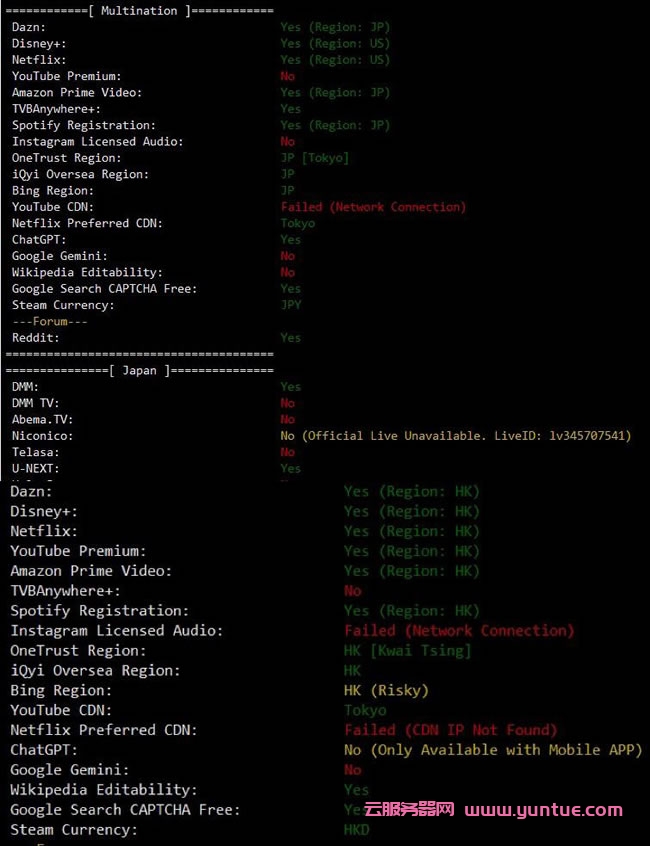Click the Steam Currency value 'HKD'
The height and width of the screenshot is (846, 650).
tap(356, 830)
